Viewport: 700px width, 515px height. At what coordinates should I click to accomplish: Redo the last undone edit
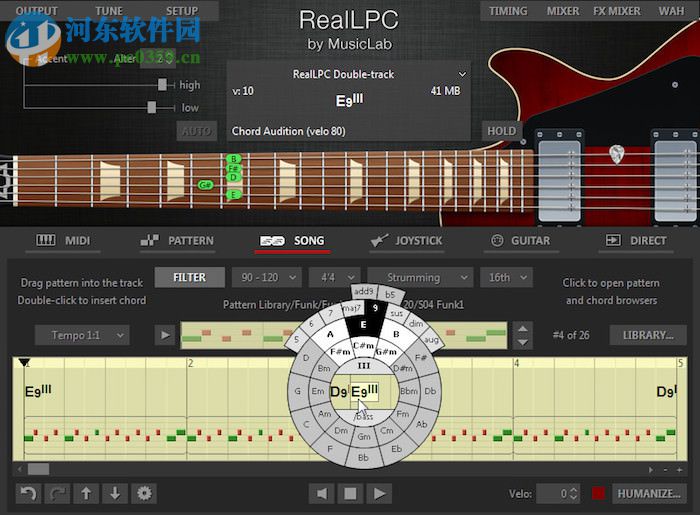pos(57,494)
